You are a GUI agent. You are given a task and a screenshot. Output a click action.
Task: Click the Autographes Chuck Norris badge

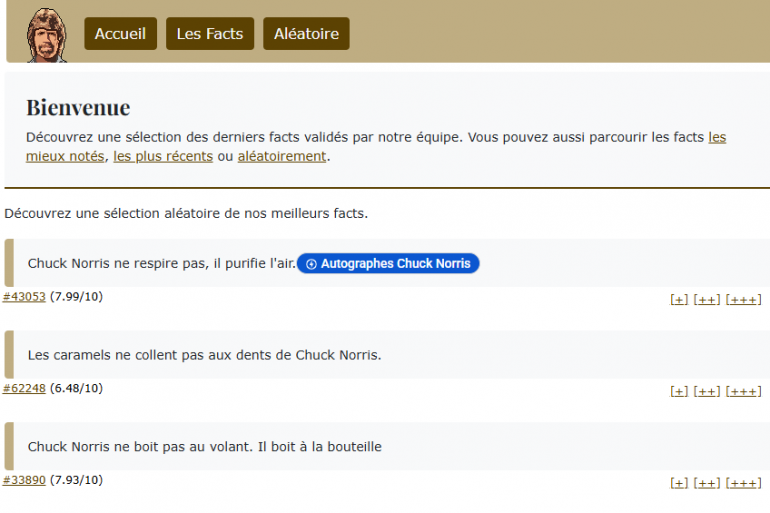coord(388,264)
